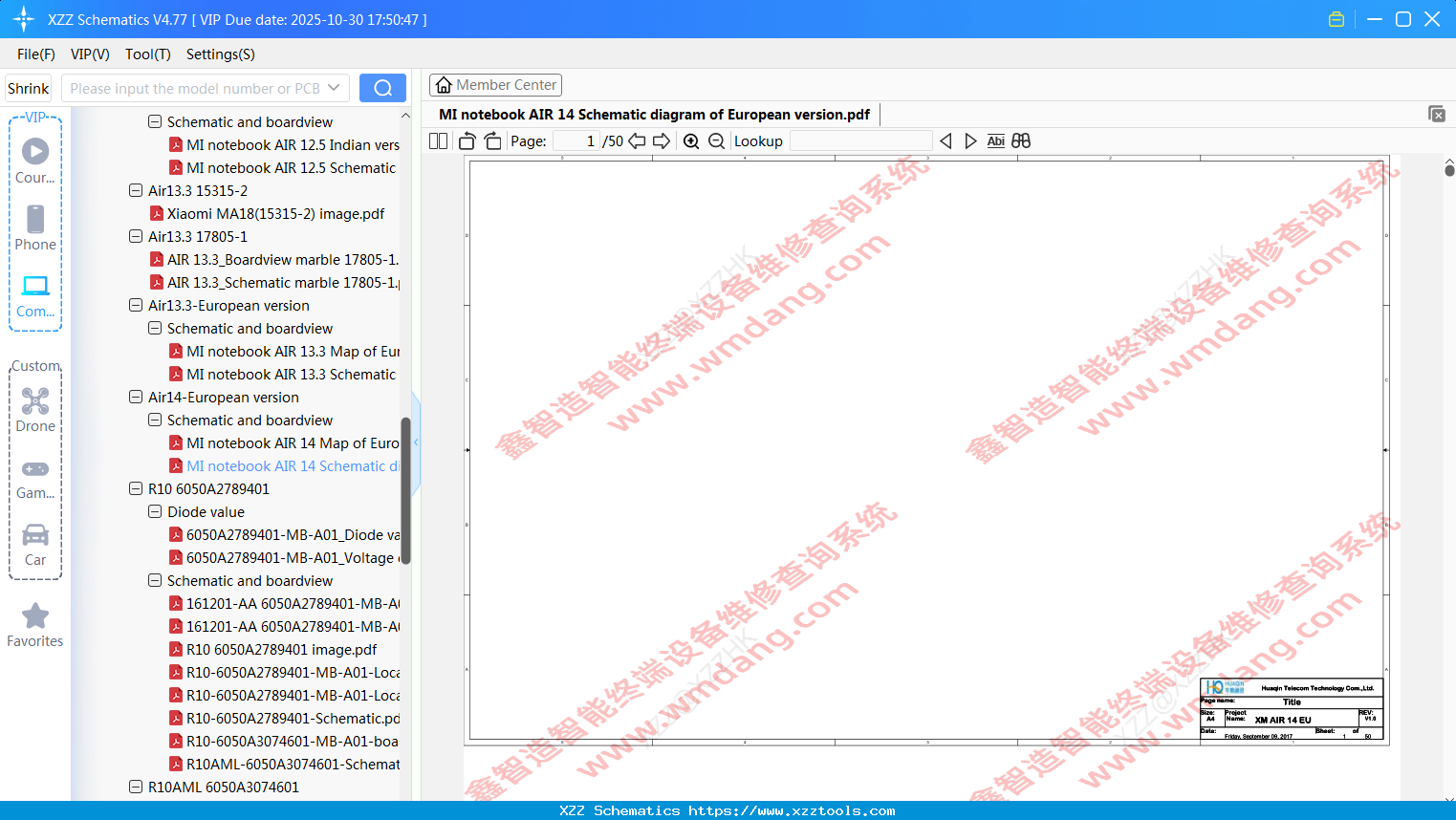Screen dimensions: 1456x820
Task: Open MI notebook AIR 13.3 Schematic file
Action: pyautogui.click(x=291, y=374)
